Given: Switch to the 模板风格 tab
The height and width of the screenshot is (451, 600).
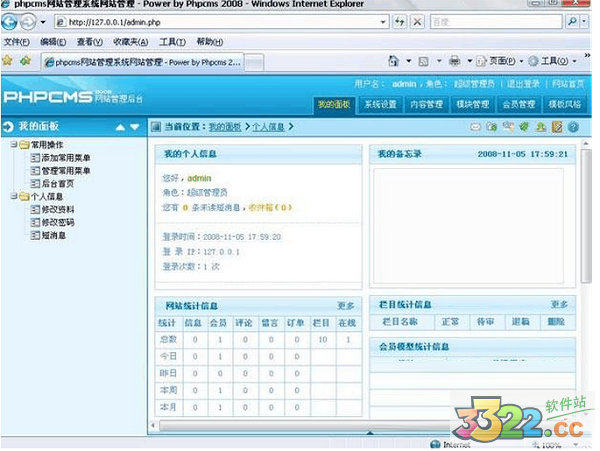Looking at the screenshot, I should 564,104.
